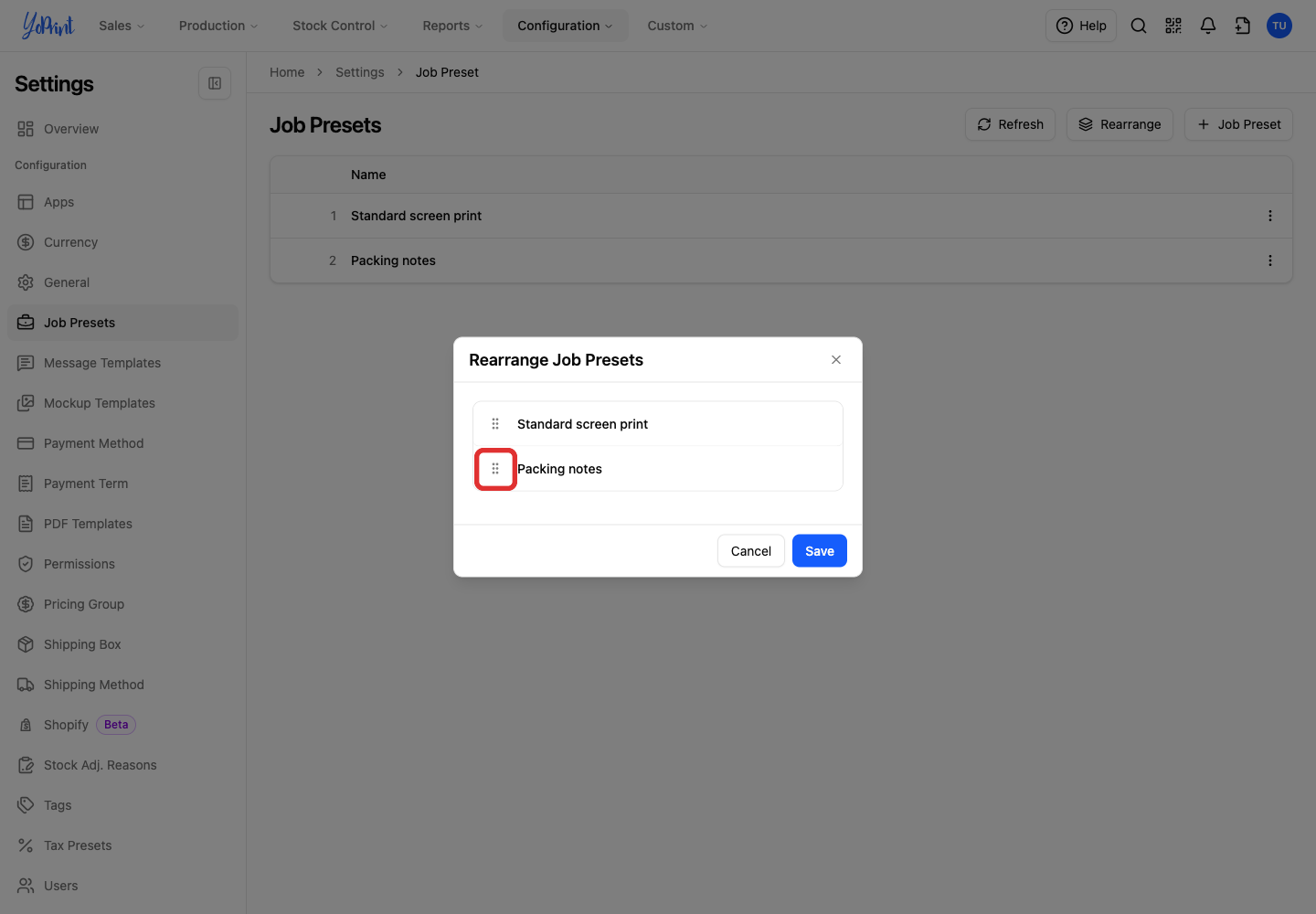
Task: Go to Overview settings
Action: (x=122, y=129)
